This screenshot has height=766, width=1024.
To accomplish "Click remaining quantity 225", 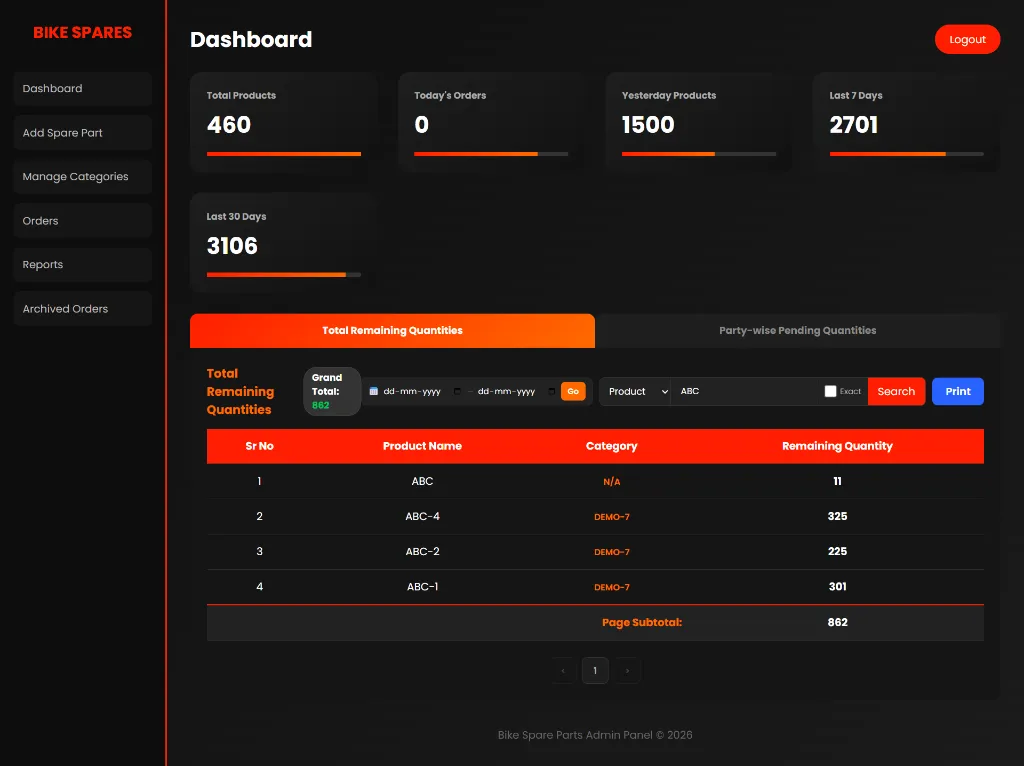I will pos(837,552).
